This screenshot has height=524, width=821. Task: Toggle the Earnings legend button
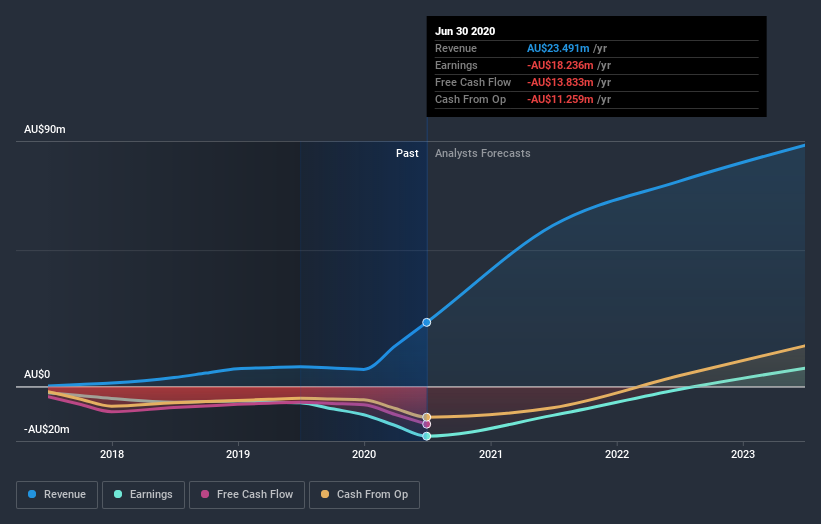[x=143, y=495]
